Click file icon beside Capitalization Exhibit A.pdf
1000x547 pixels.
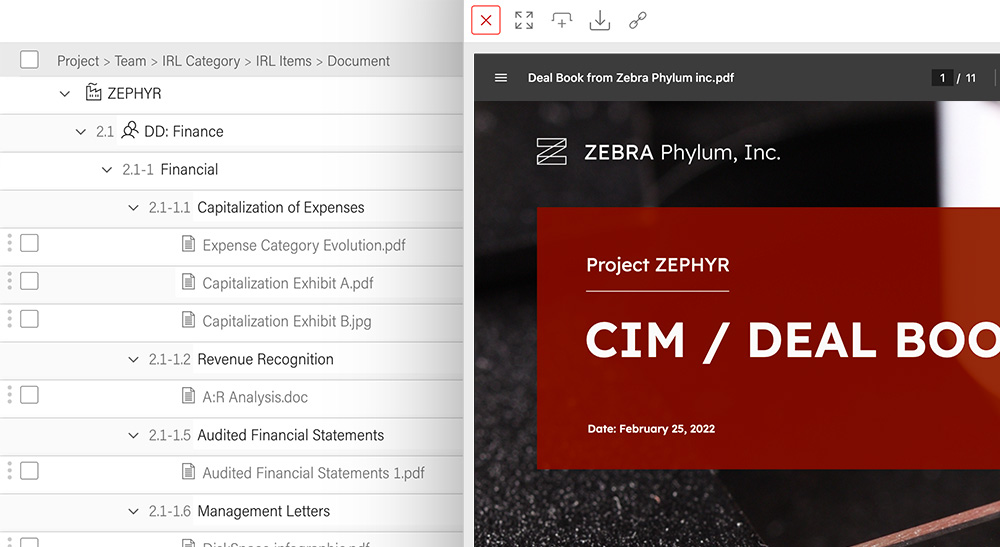point(188,281)
